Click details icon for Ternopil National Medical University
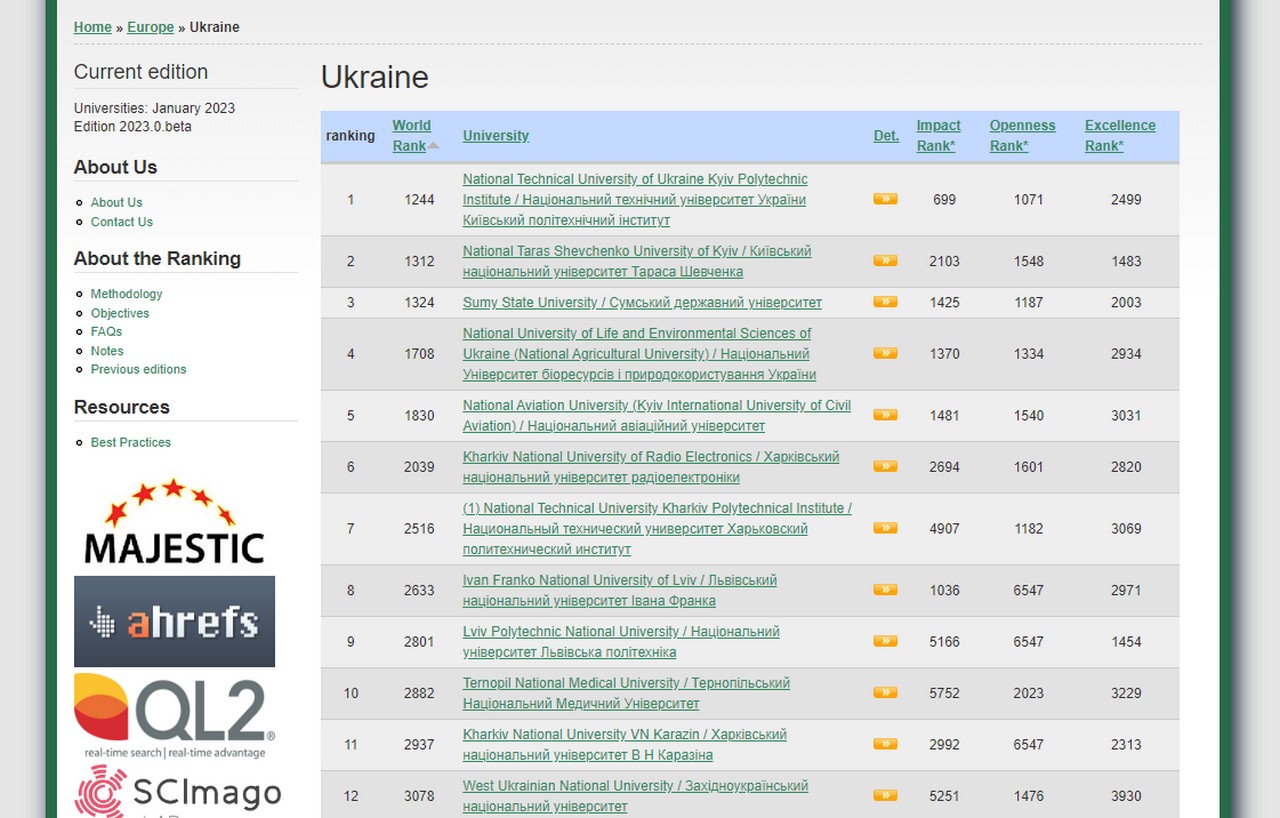 (x=885, y=692)
